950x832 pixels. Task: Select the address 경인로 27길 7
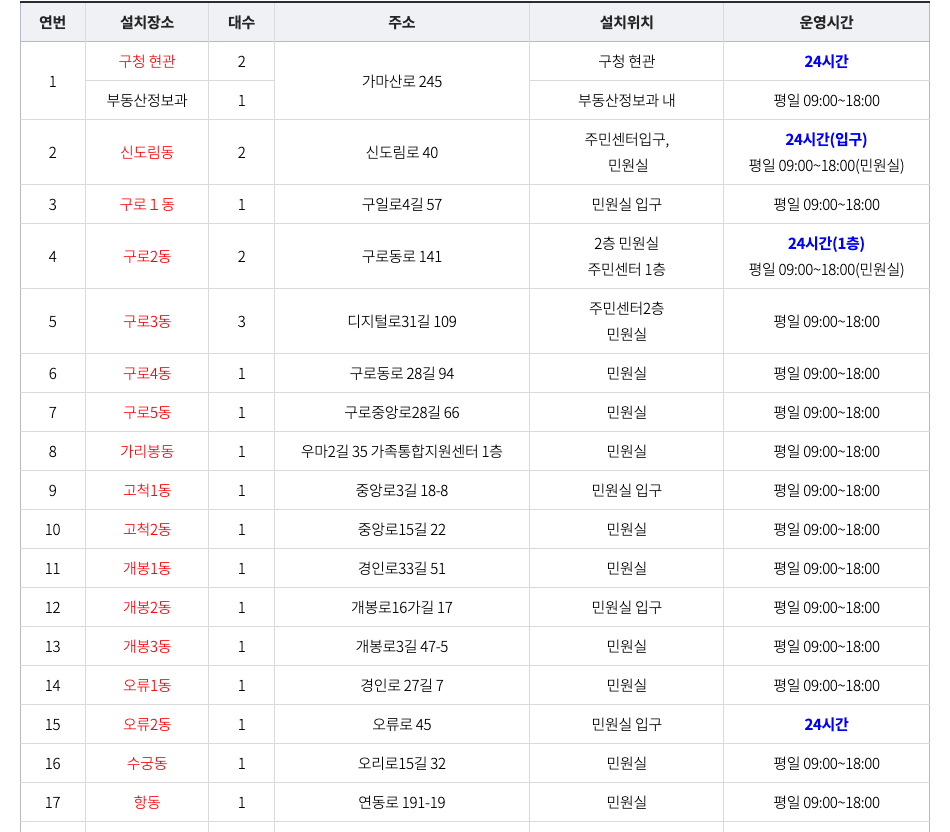coord(402,685)
